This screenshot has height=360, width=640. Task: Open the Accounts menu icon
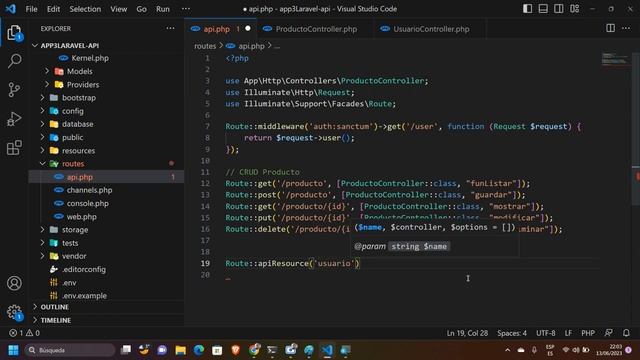click(14, 283)
